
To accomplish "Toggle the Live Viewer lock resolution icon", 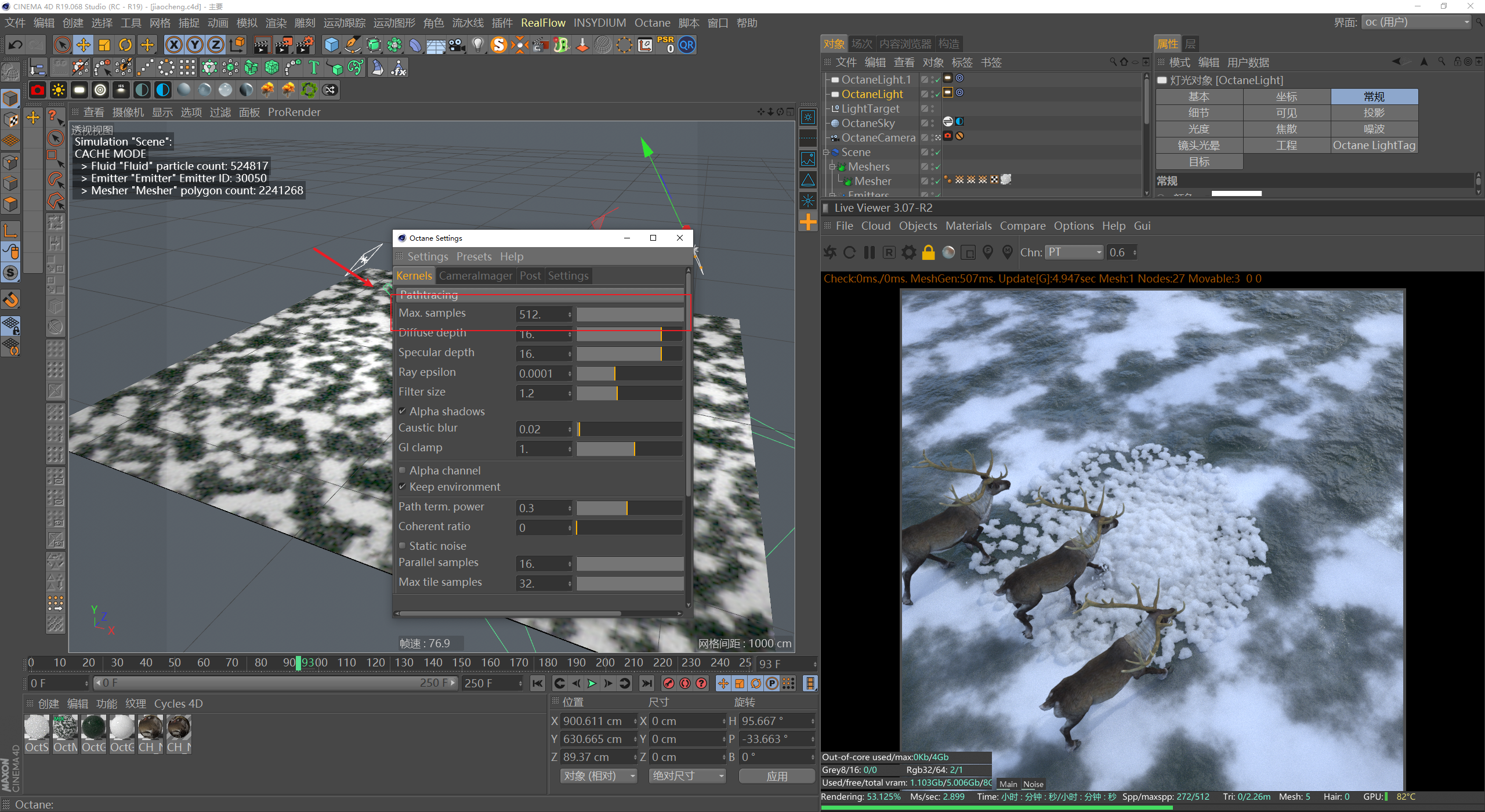I will tap(928, 252).
